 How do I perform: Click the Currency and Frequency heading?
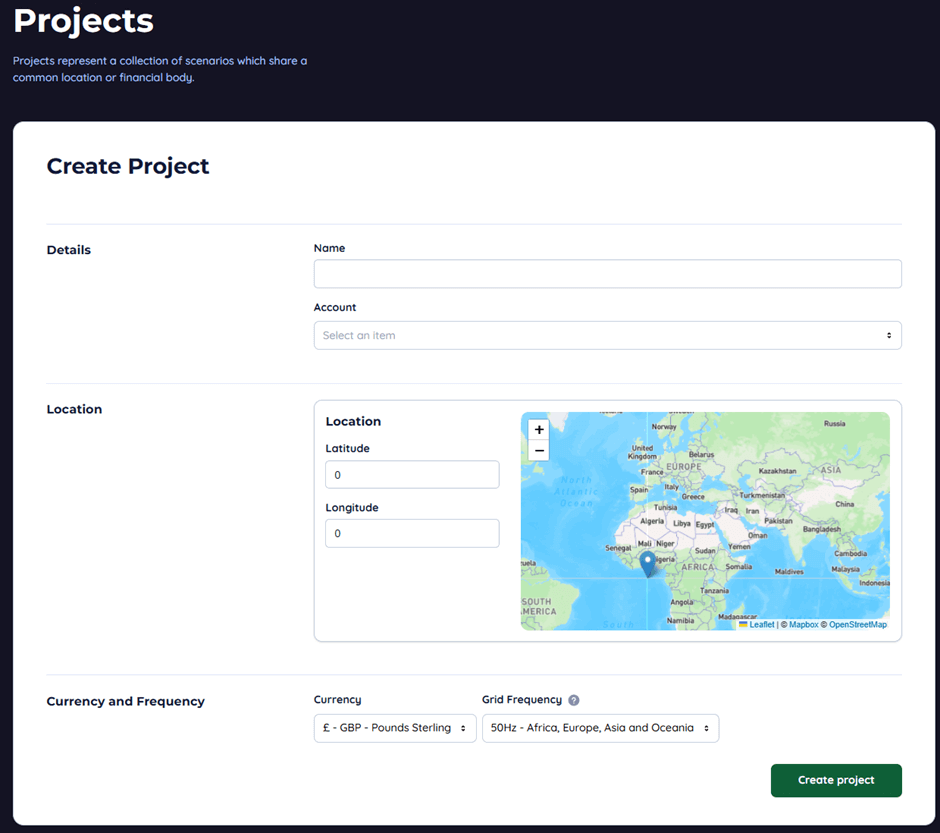125,701
